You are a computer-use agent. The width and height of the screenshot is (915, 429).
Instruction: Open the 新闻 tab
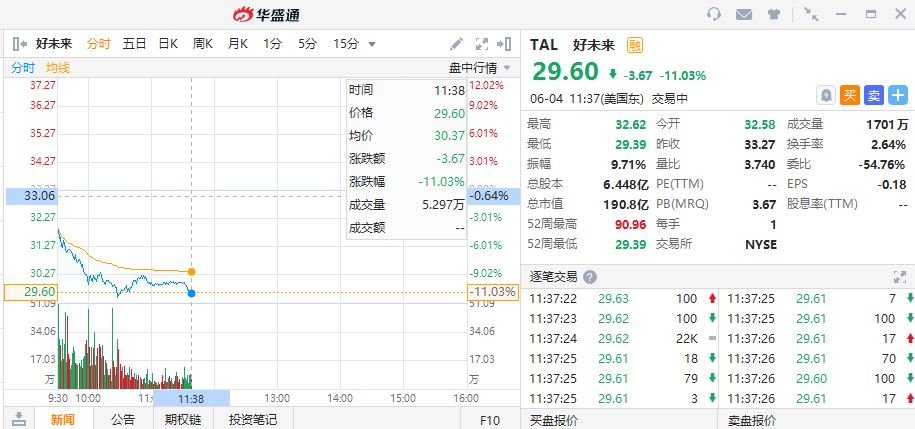click(62, 420)
